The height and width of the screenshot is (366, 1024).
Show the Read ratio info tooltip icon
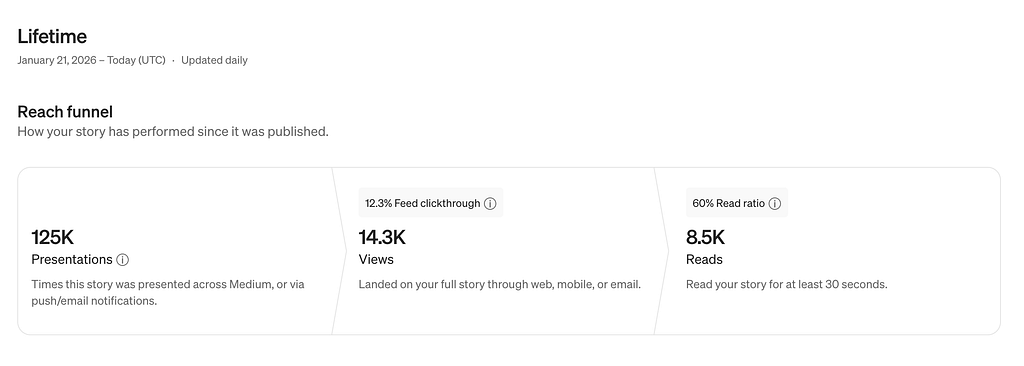[775, 203]
